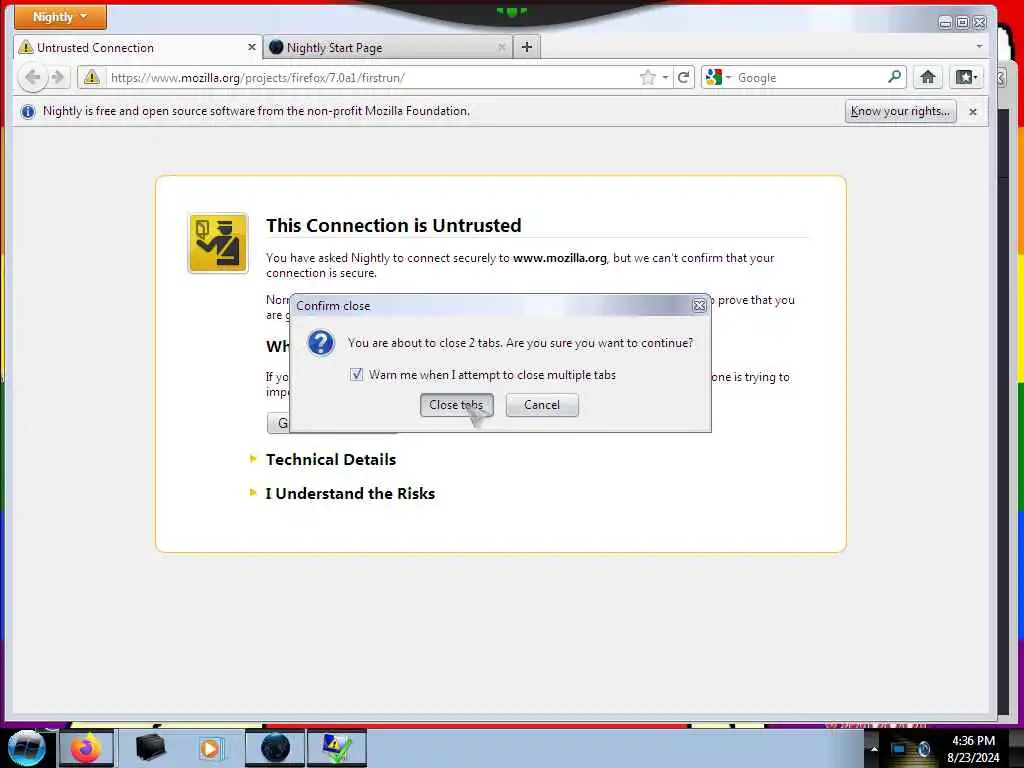Click the yellow security officer icon
This screenshot has height=768, width=1024.
point(217,243)
